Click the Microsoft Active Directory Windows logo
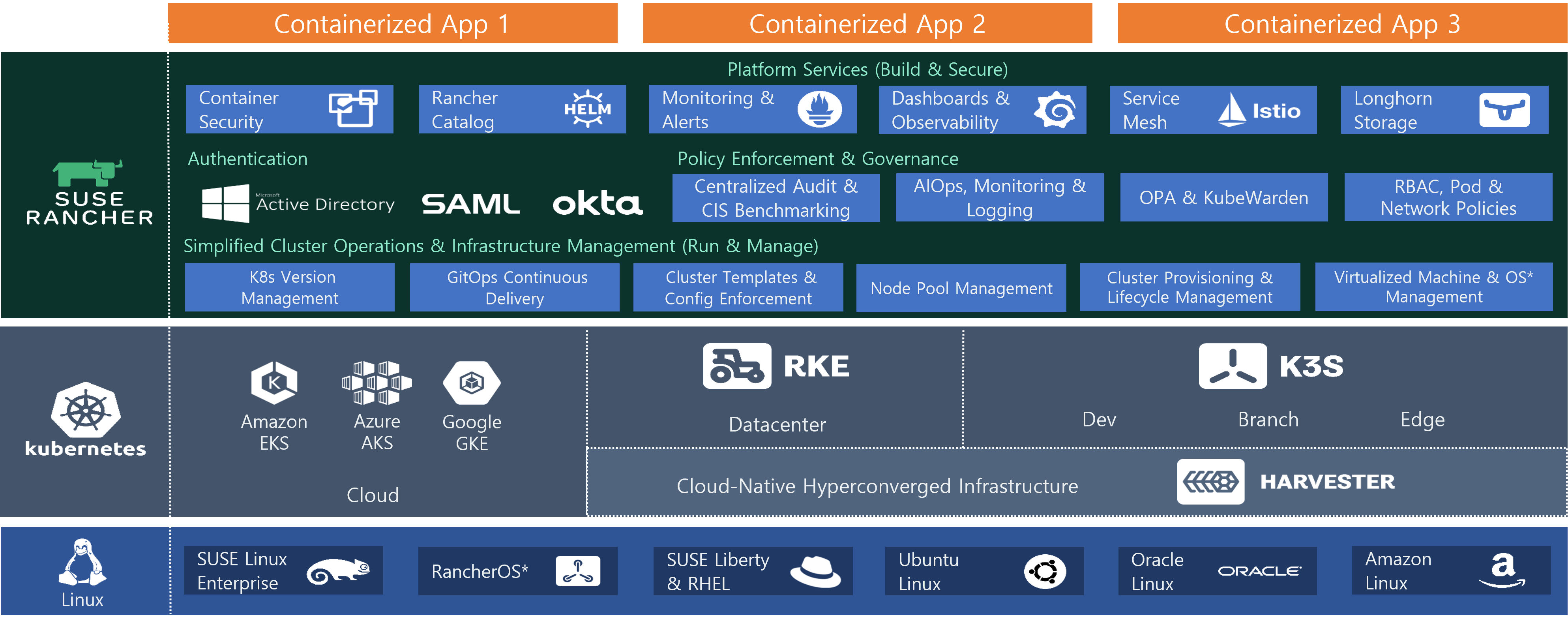The image size is (1568, 621). (x=225, y=203)
